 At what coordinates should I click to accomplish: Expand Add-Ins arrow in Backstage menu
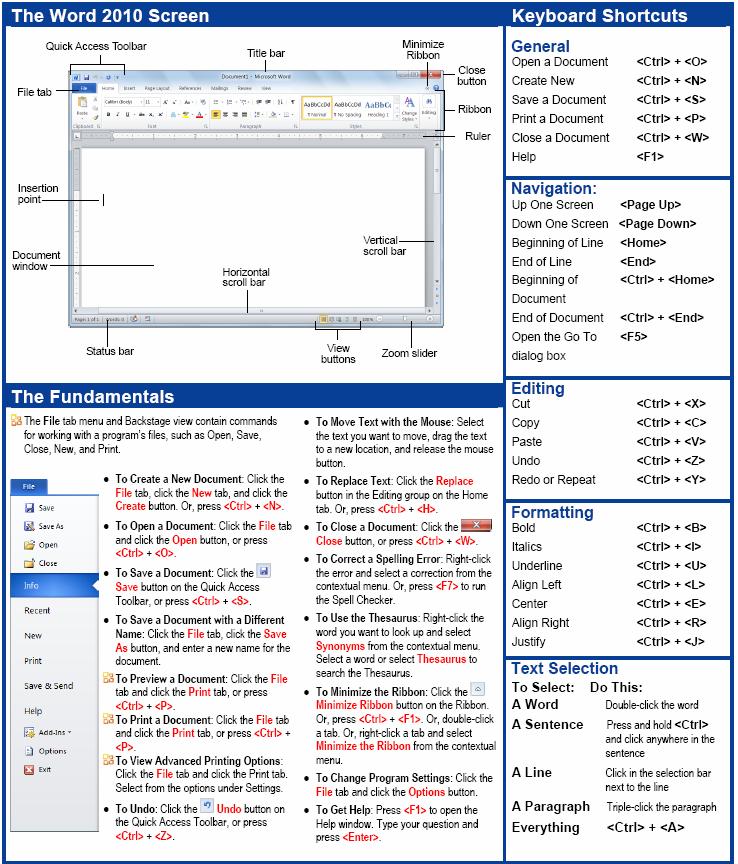pyautogui.click(x=69, y=732)
